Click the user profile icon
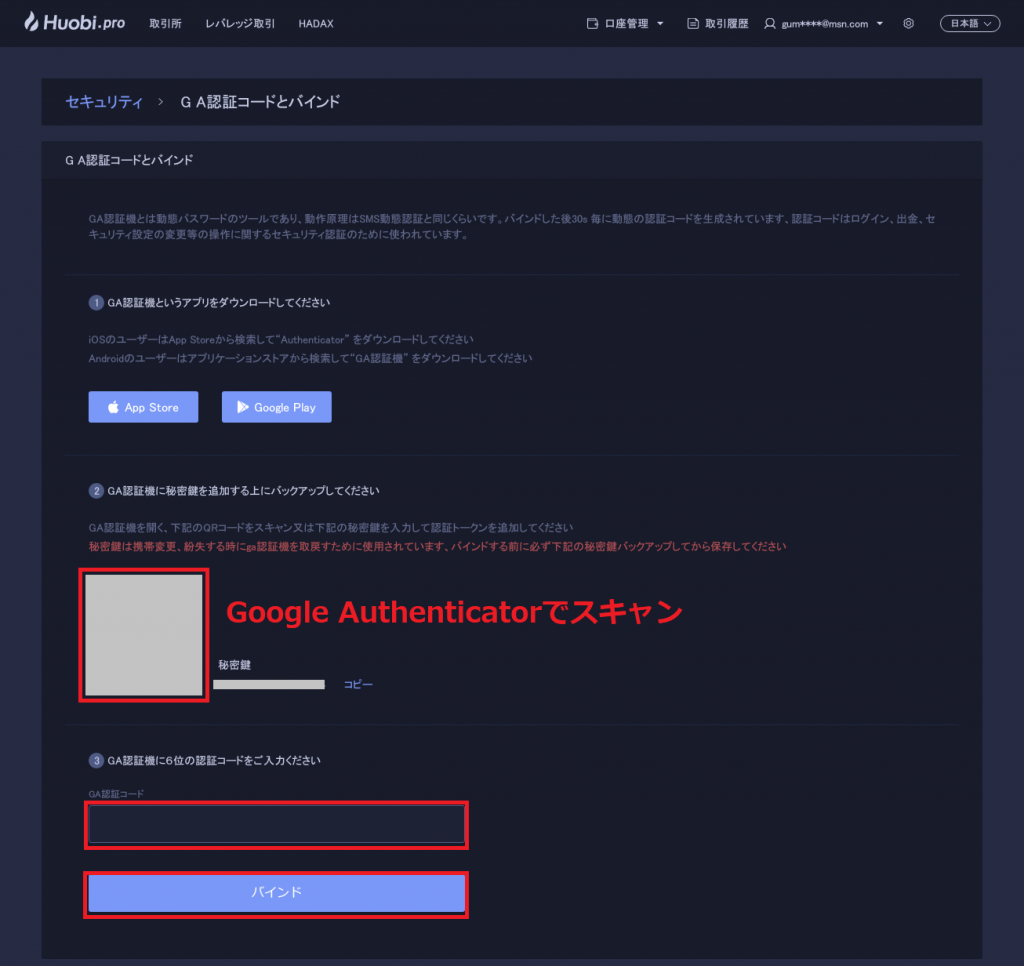1024x966 pixels. click(770, 24)
